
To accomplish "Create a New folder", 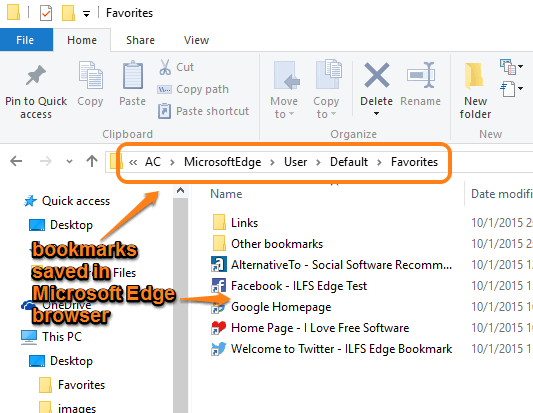I will click(475, 90).
